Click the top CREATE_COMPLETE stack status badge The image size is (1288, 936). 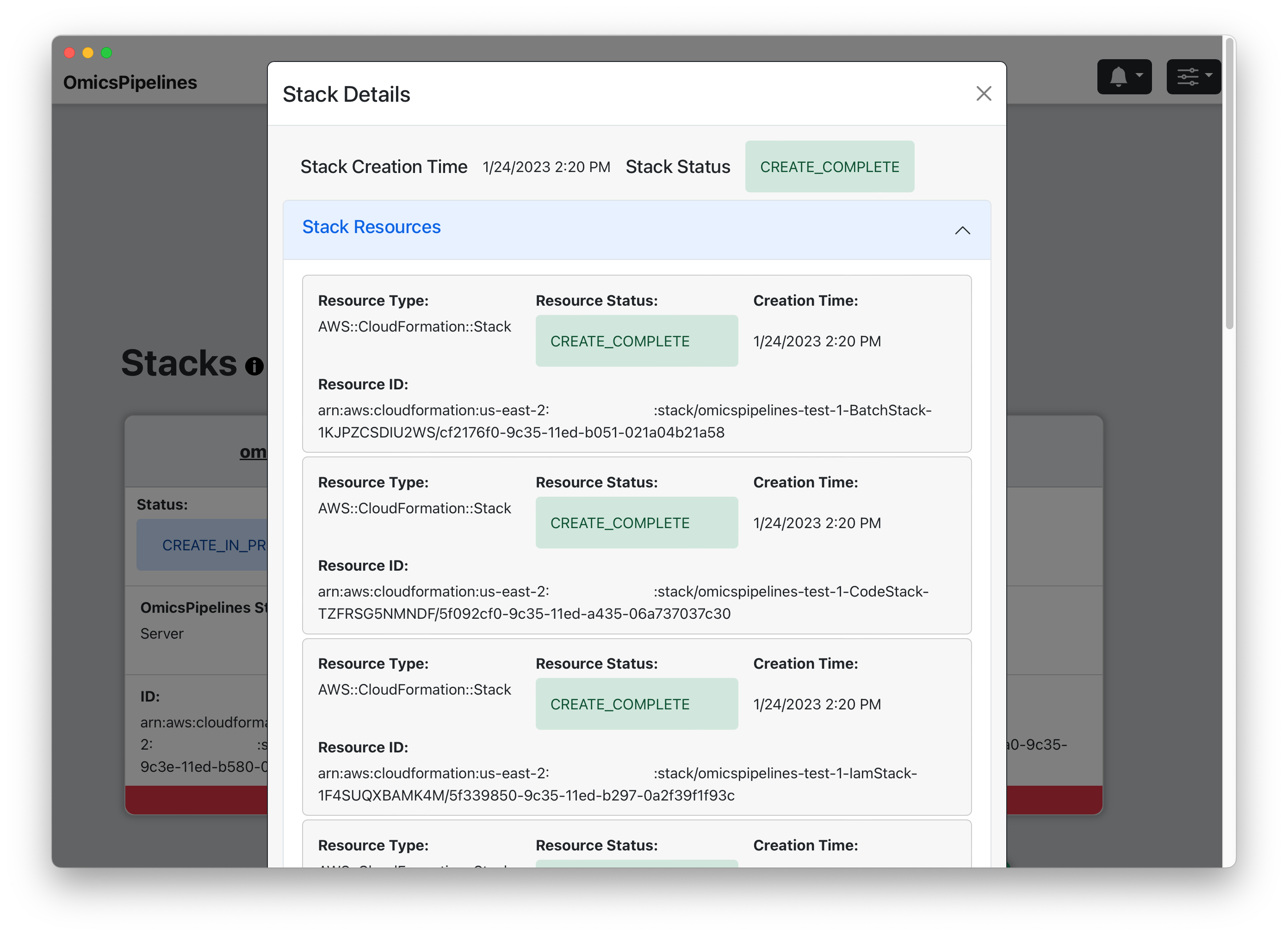click(x=829, y=167)
